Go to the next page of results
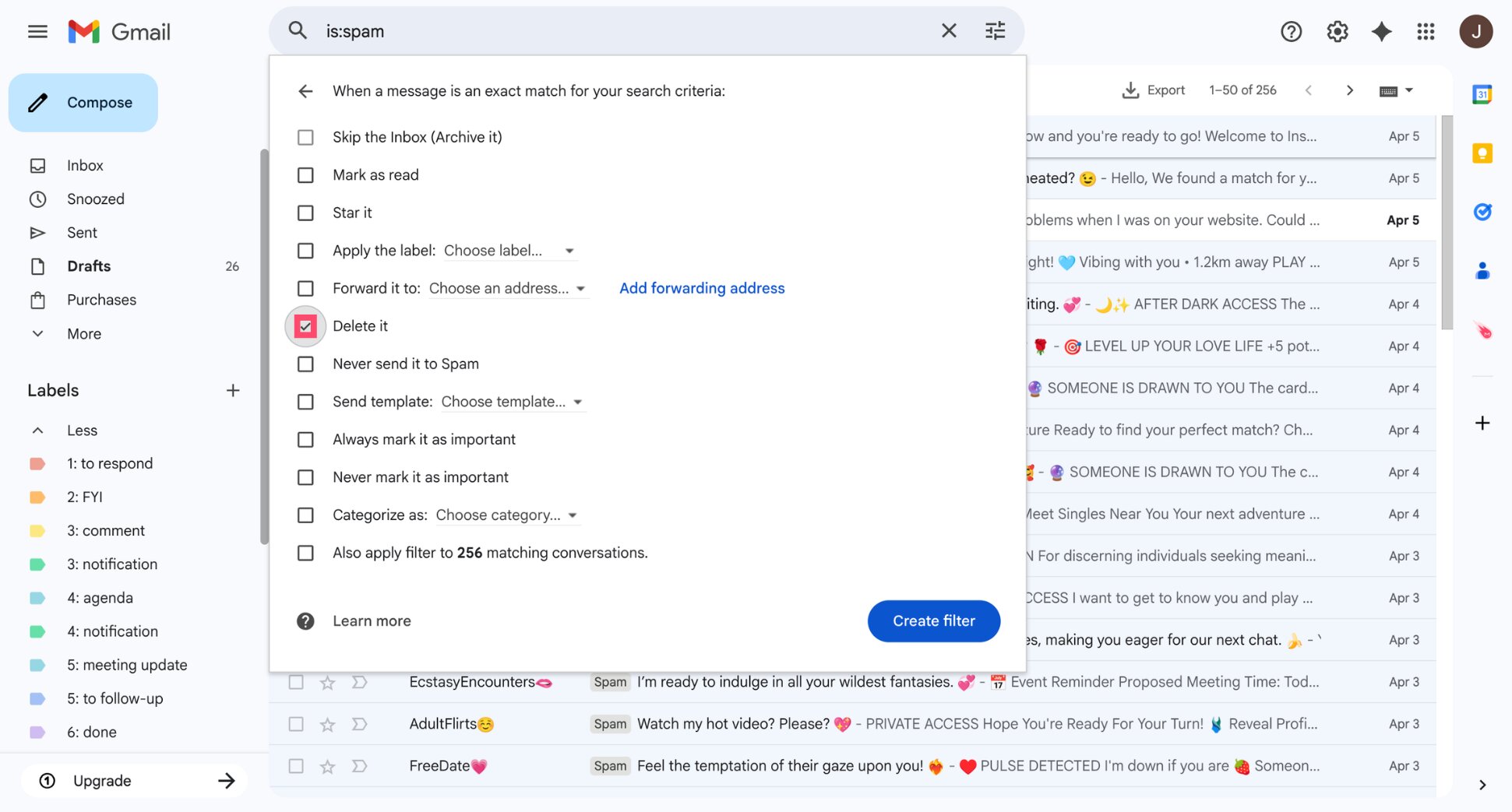This screenshot has height=812, width=1512. pyautogui.click(x=1350, y=90)
